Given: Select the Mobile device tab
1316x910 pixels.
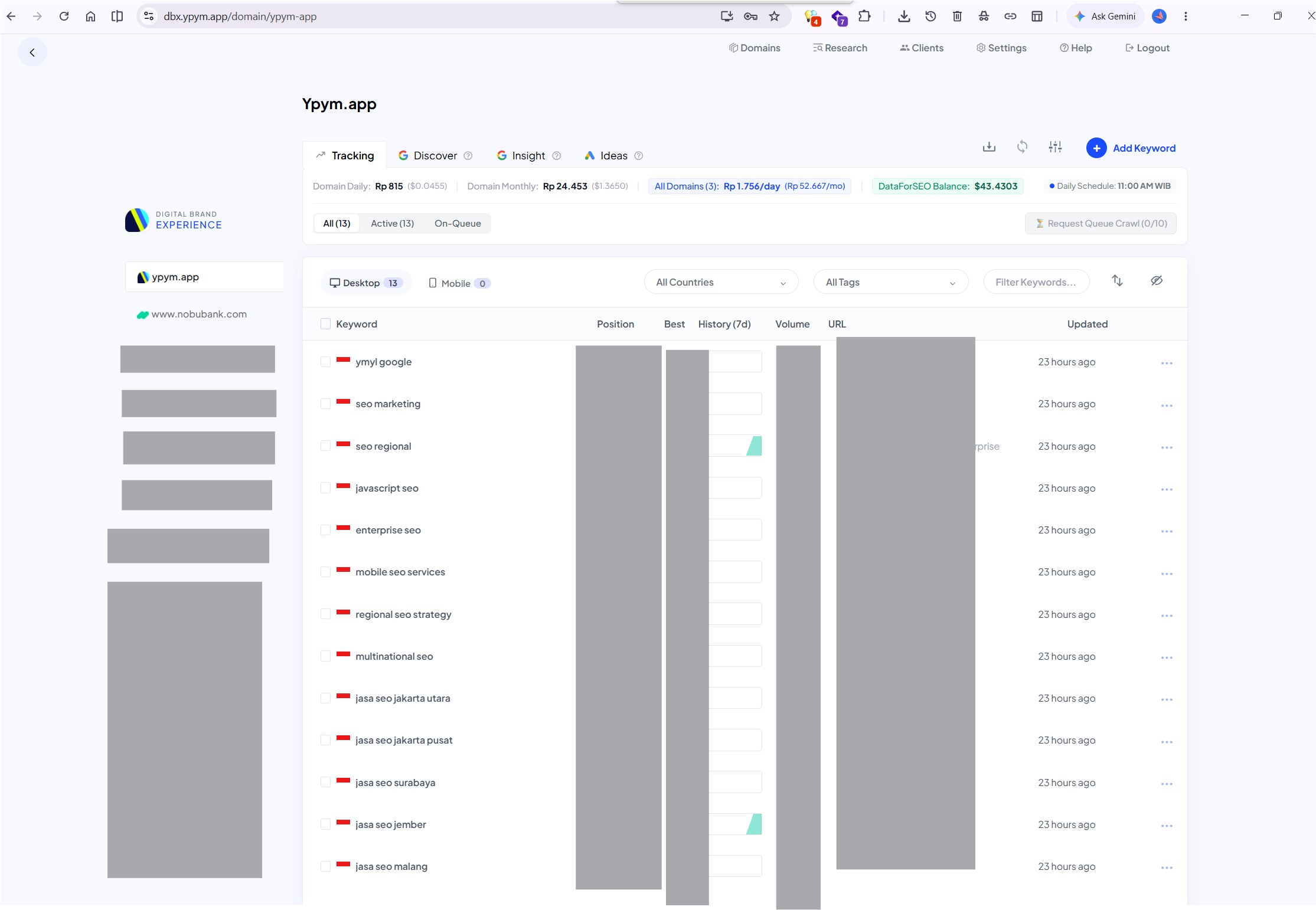Looking at the screenshot, I should point(459,283).
